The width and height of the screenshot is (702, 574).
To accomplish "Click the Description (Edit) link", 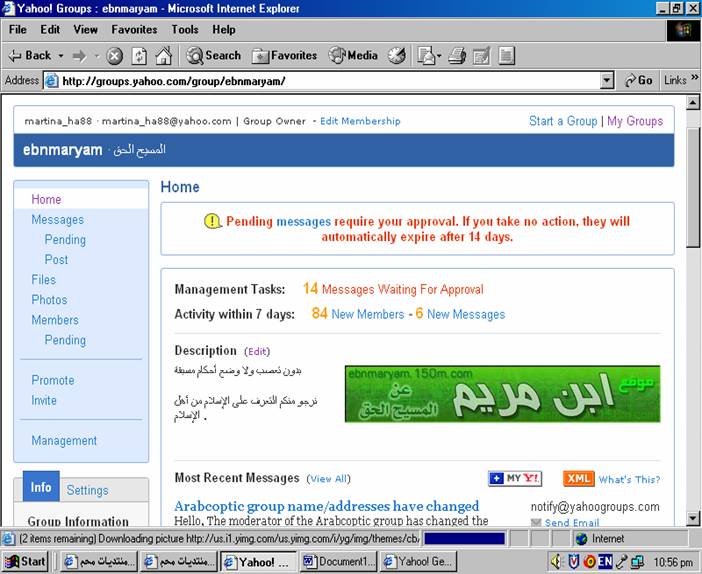I will [257, 351].
